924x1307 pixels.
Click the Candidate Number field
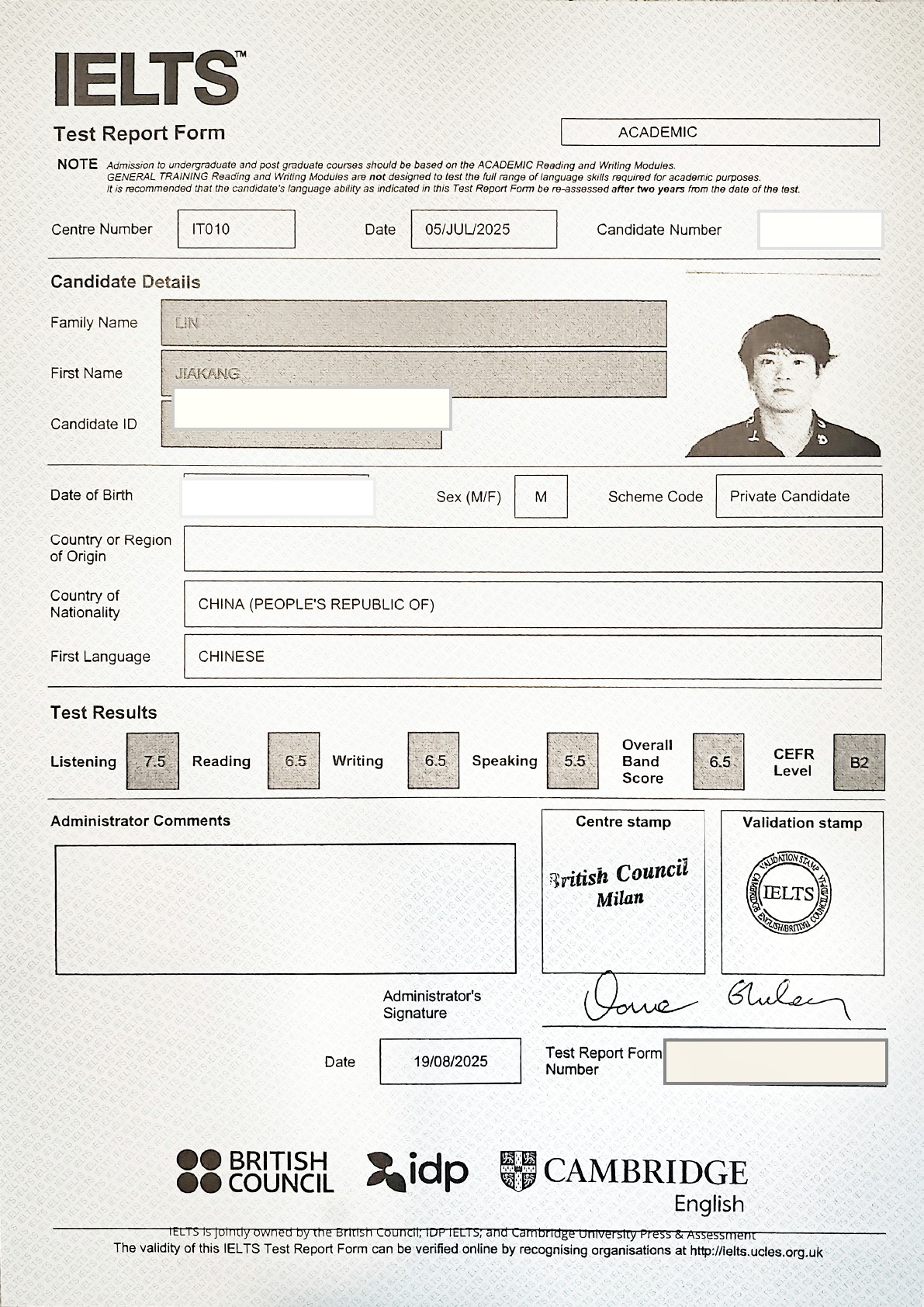[820, 230]
